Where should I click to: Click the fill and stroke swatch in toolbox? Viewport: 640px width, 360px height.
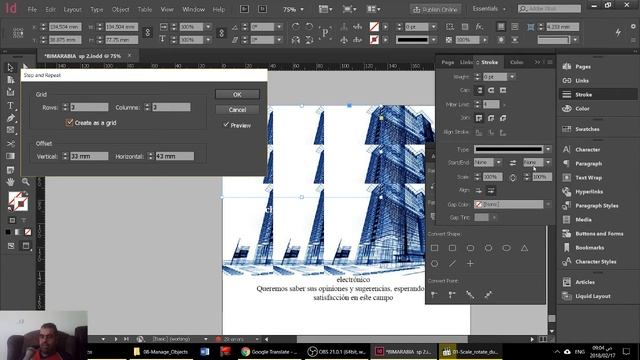(x=18, y=201)
